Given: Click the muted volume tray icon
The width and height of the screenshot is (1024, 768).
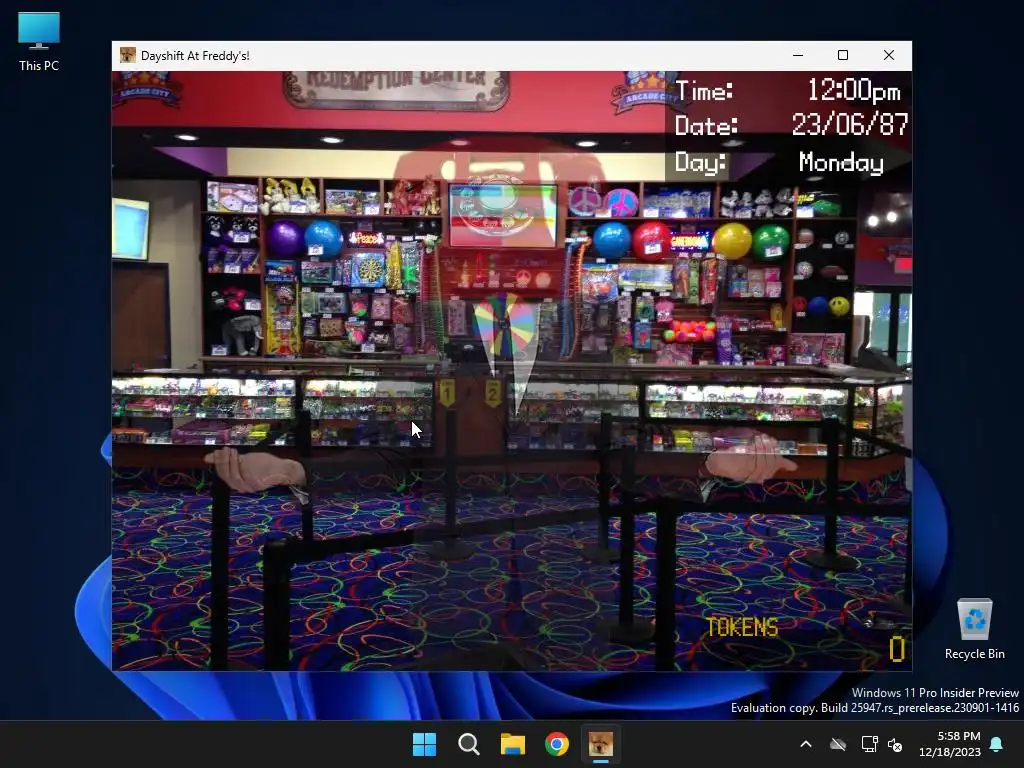Looking at the screenshot, I should tap(895, 744).
